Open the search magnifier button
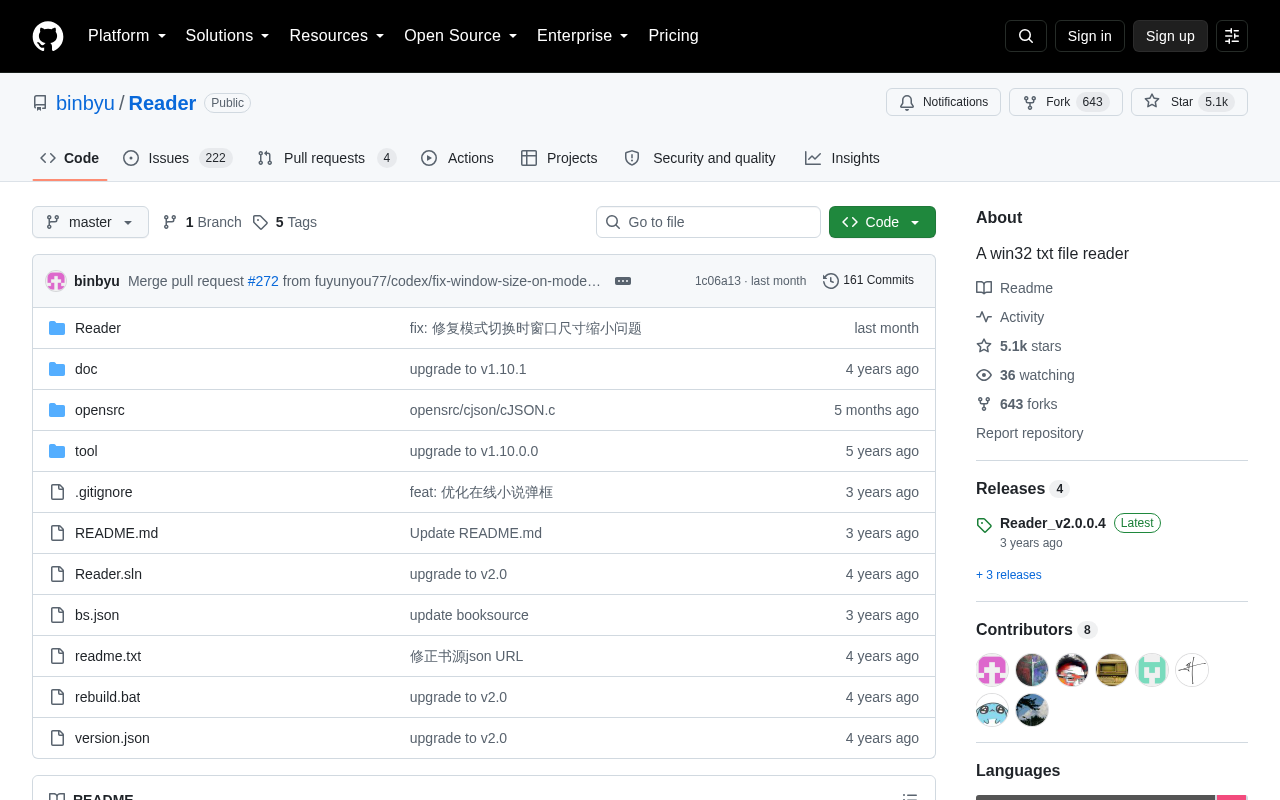The height and width of the screenshot is (800, 1280). (1026, 36)
